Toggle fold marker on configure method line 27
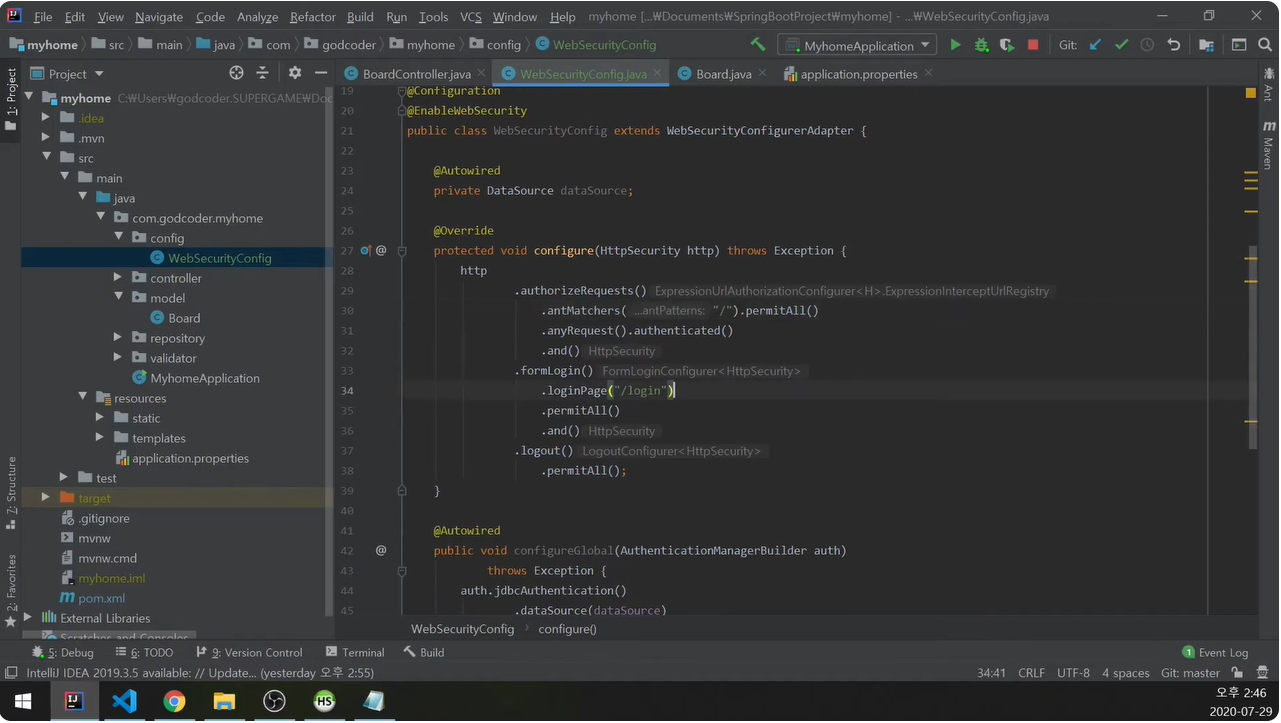Image resolution: width=1281 pixels, height=723 pixels. (x=402, y=251)
